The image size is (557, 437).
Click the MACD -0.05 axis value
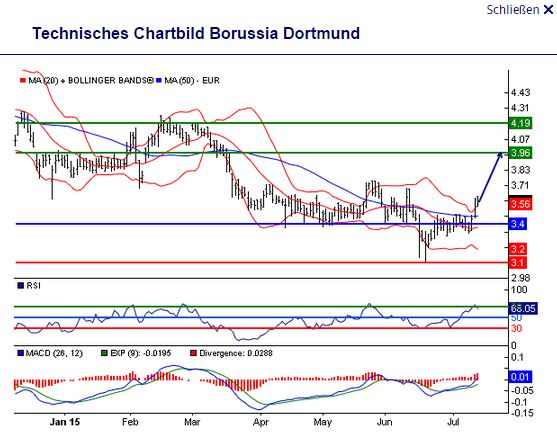click(522, 390)
